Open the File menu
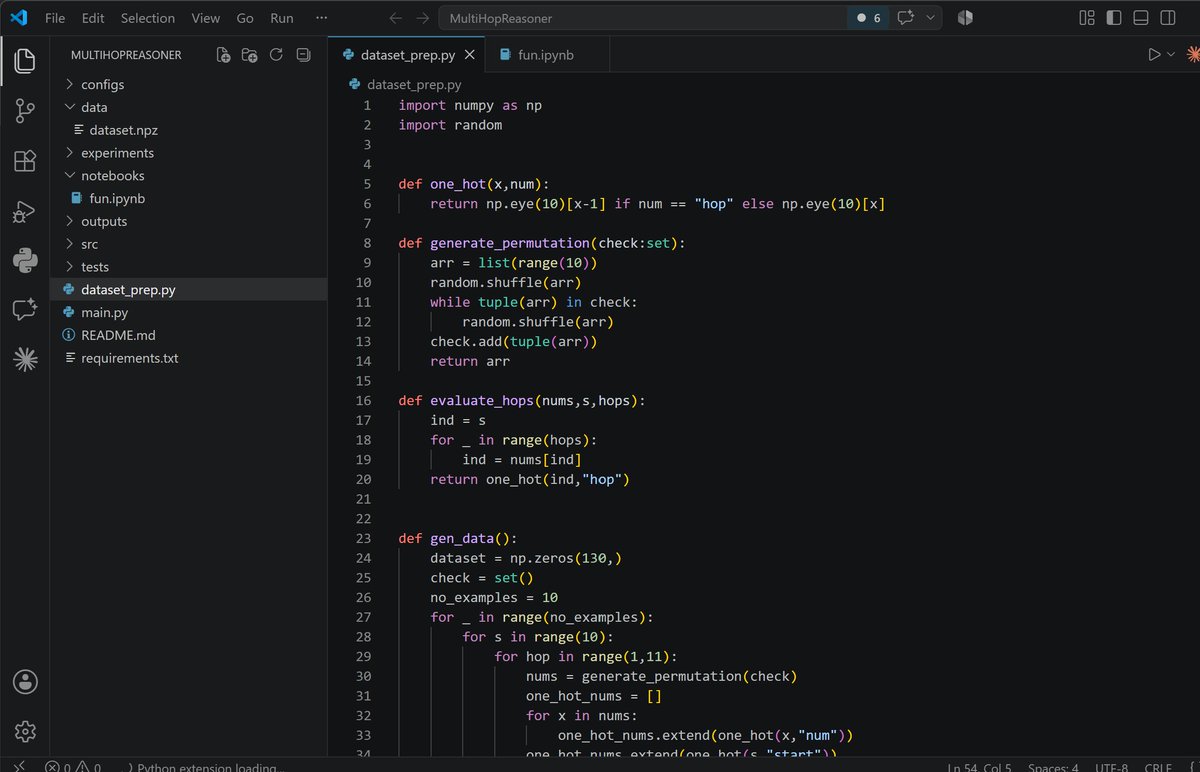This screenshot has width=1200, height=772. click(55, 18)
